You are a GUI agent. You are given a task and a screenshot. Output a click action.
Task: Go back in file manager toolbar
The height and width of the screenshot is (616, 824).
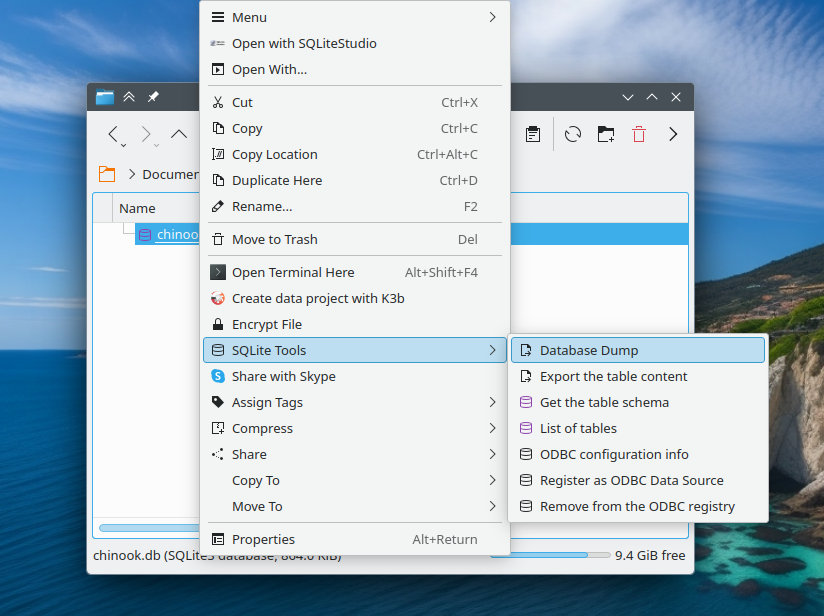pos(114,135)
